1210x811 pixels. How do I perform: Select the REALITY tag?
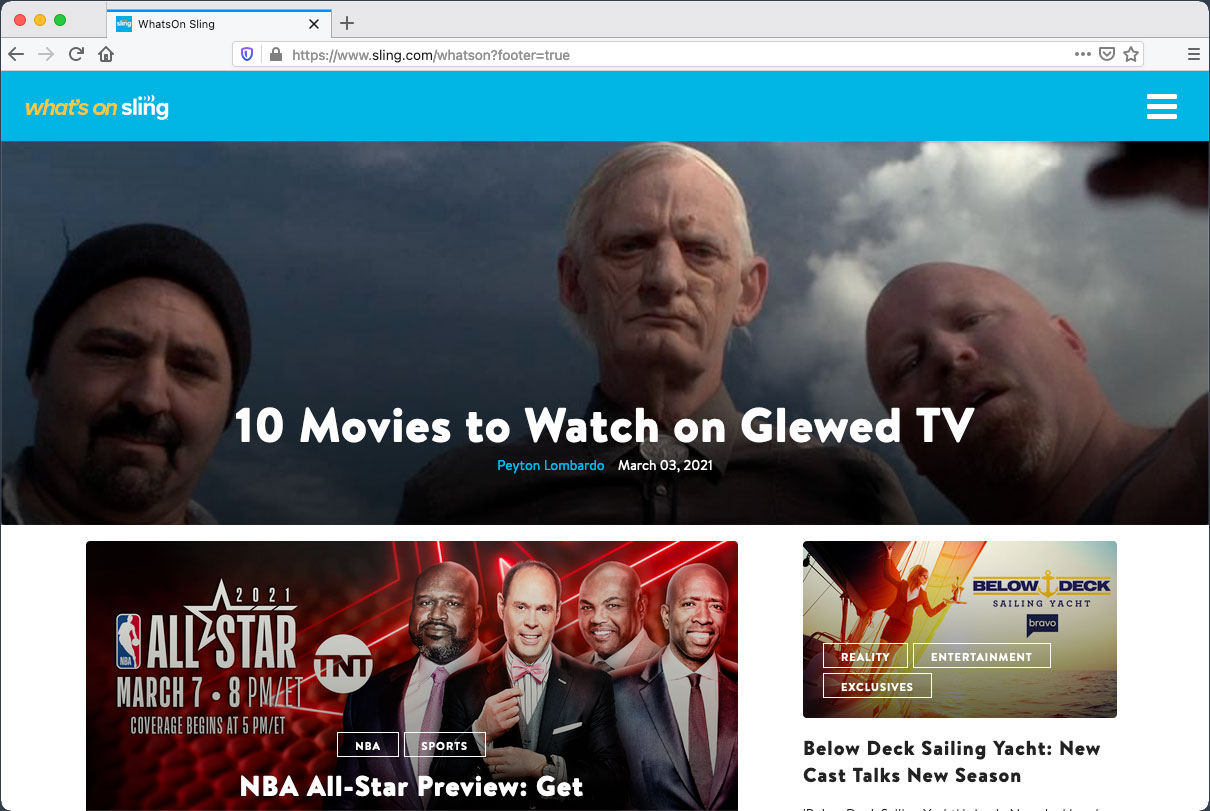(865, 656)
